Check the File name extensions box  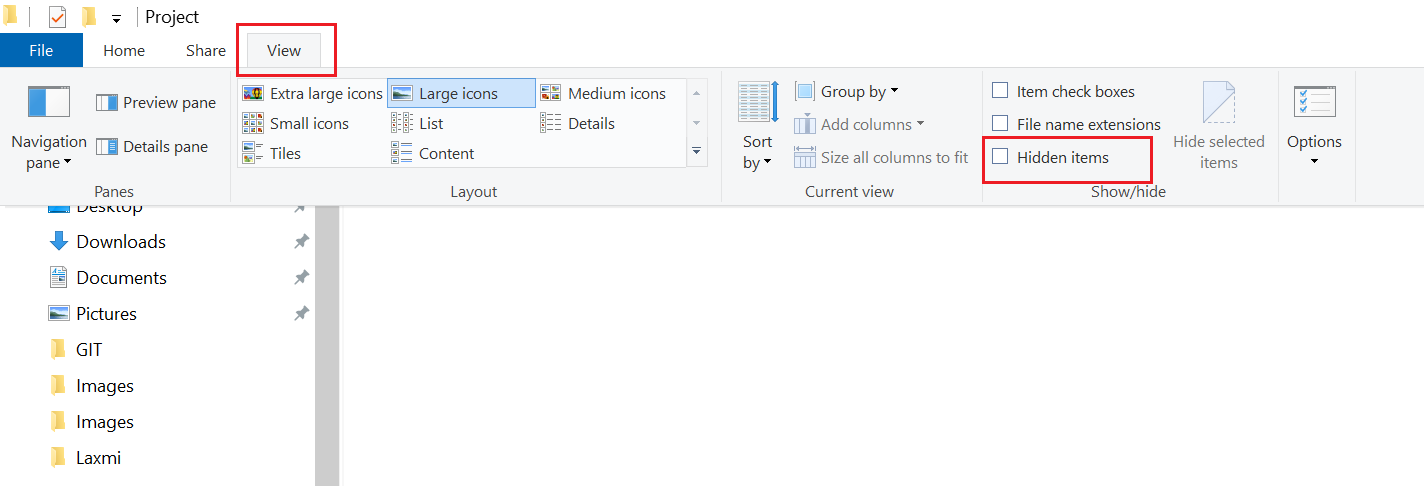pyautogui.click(x=1000, y=124)
